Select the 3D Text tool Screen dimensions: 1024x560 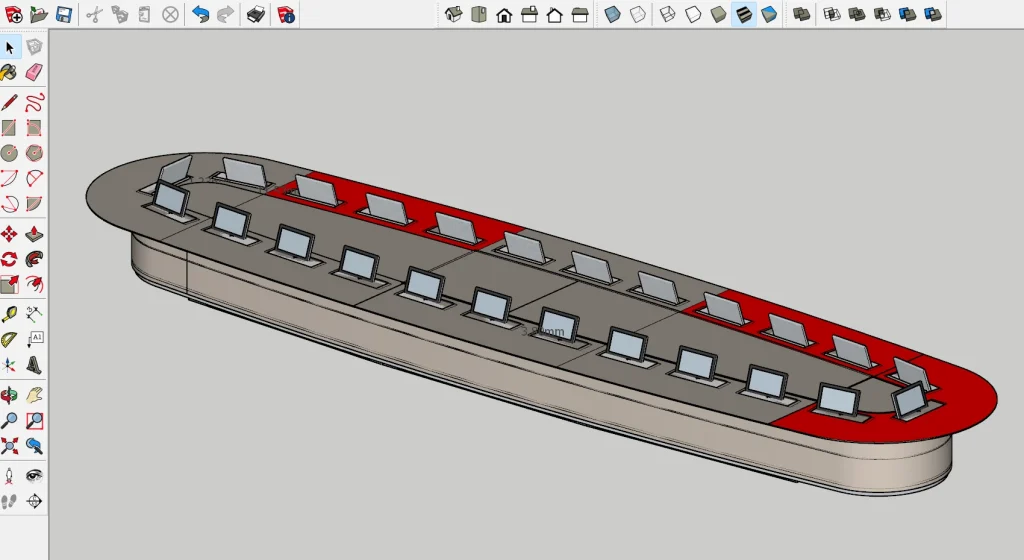click(35, 365)
